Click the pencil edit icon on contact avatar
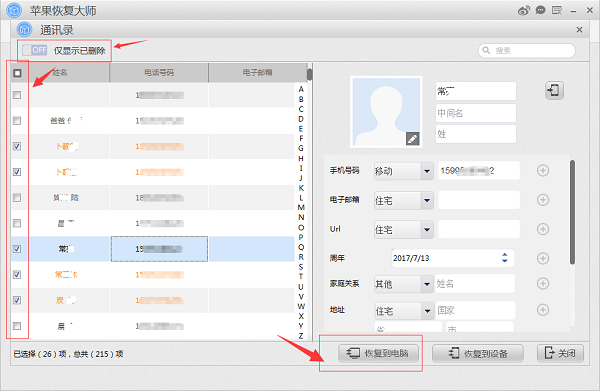600x391 pixels. click(x=412, y=139)
